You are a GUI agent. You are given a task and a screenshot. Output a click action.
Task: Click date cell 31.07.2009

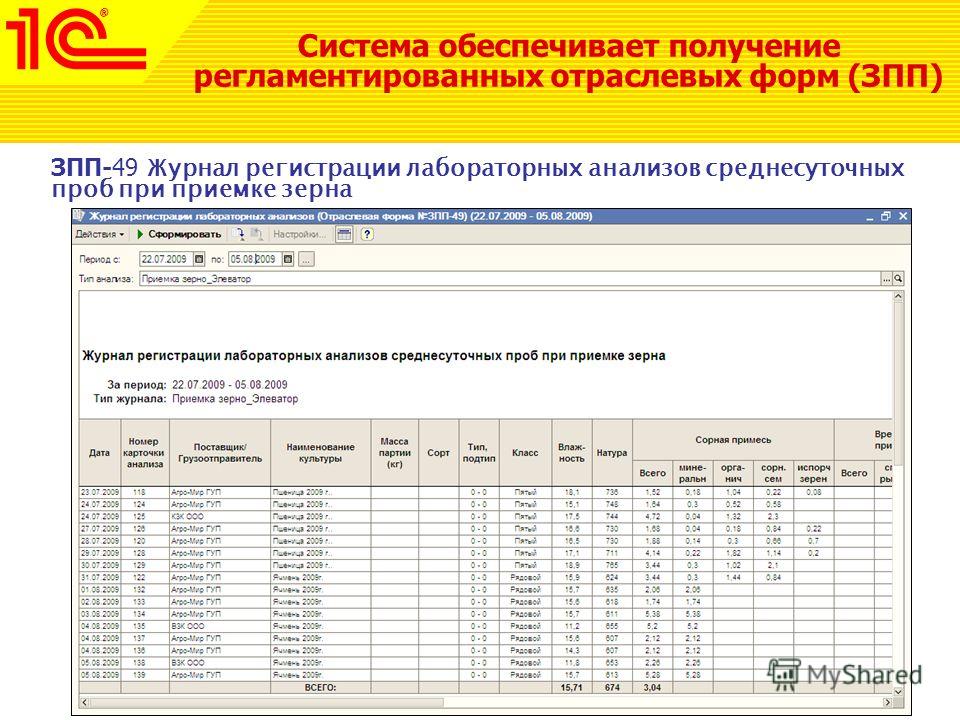point(100,578)
